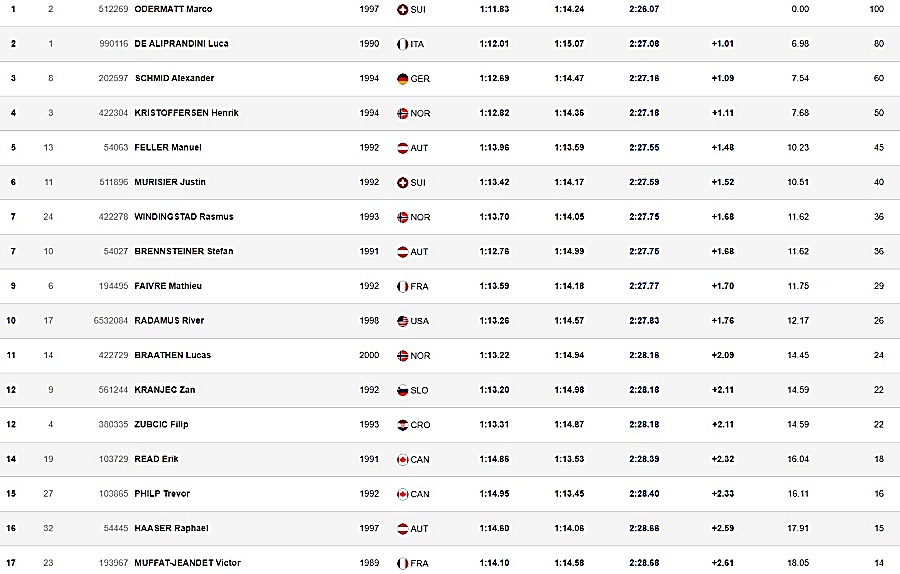The image size is (900, 574).
Task: Click the Swiss flag icon beside ODERMATT Marco
Action: pyautogui.click(x=402, y=10)
